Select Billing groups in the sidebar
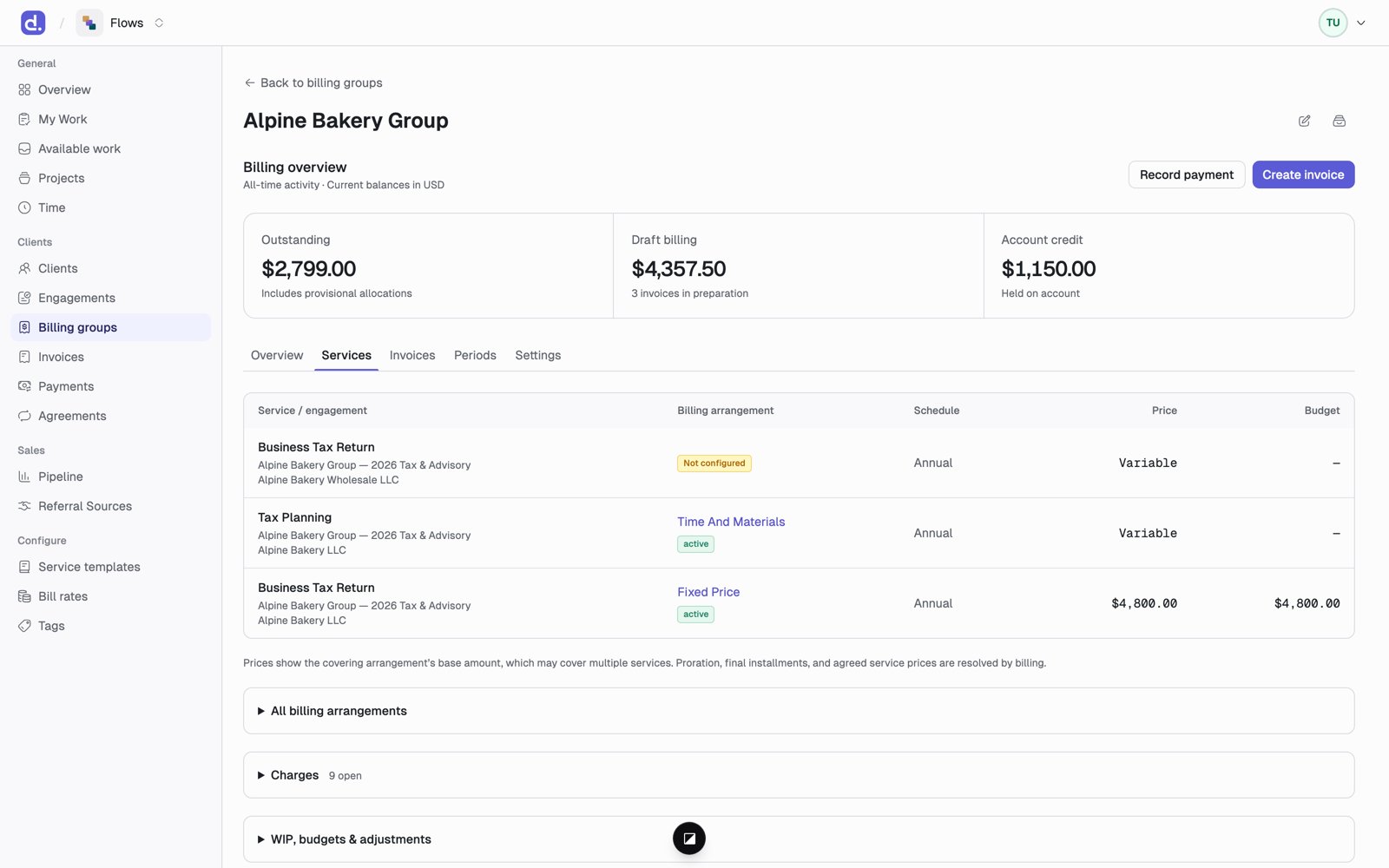Screen dimensions: 1389x868 pos(110,327)
